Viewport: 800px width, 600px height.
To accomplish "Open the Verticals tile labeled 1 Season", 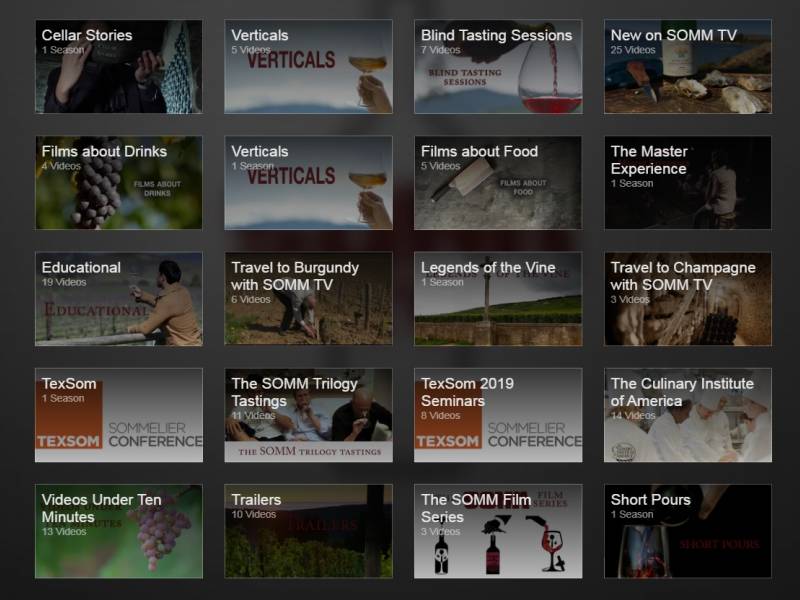I will tap(308, 183).
